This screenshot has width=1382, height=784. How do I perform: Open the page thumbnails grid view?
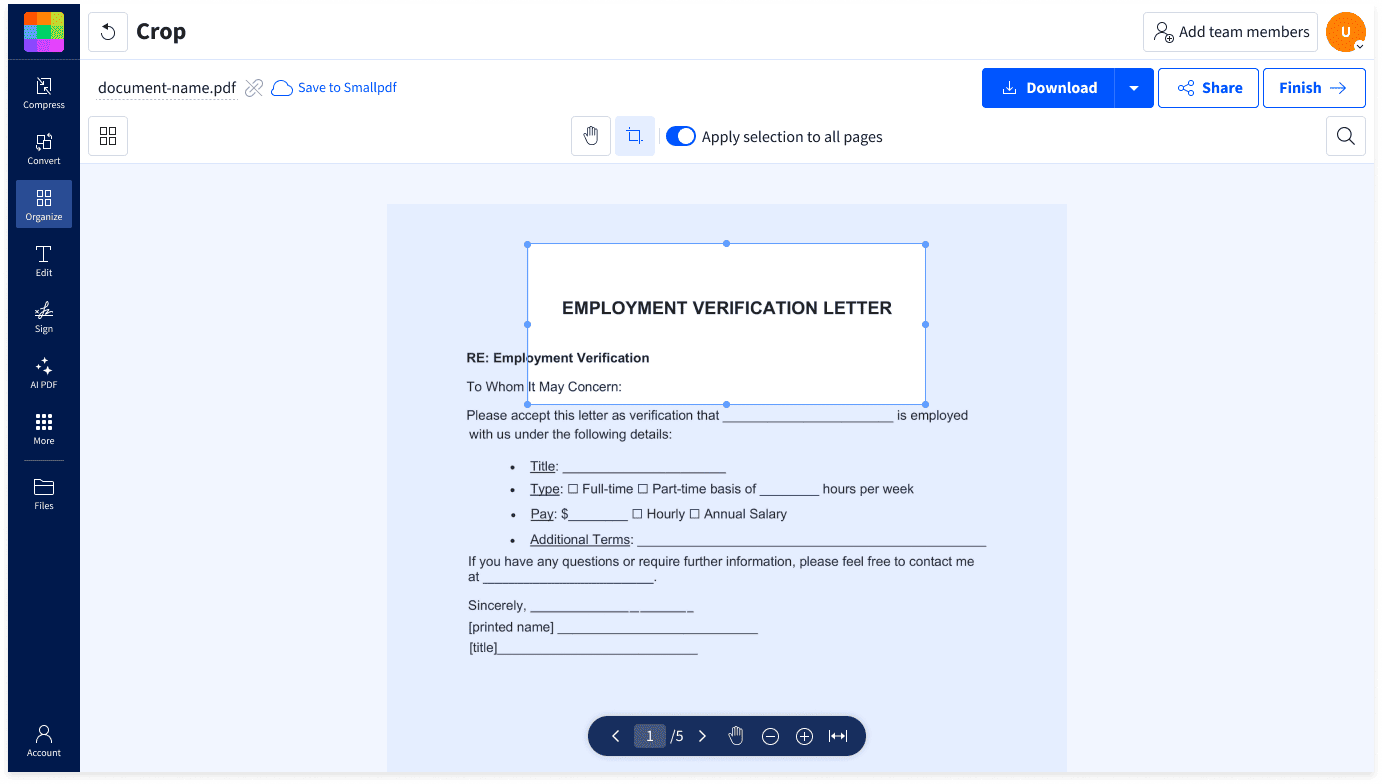[x=108, y=136]
